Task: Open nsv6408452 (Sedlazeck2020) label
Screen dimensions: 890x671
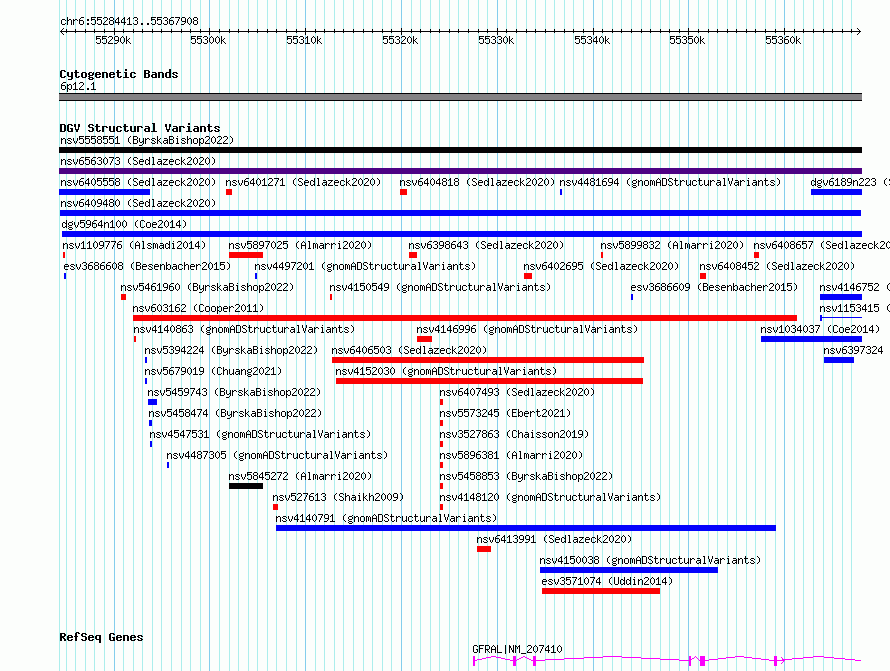Action: tap(777, 266)
